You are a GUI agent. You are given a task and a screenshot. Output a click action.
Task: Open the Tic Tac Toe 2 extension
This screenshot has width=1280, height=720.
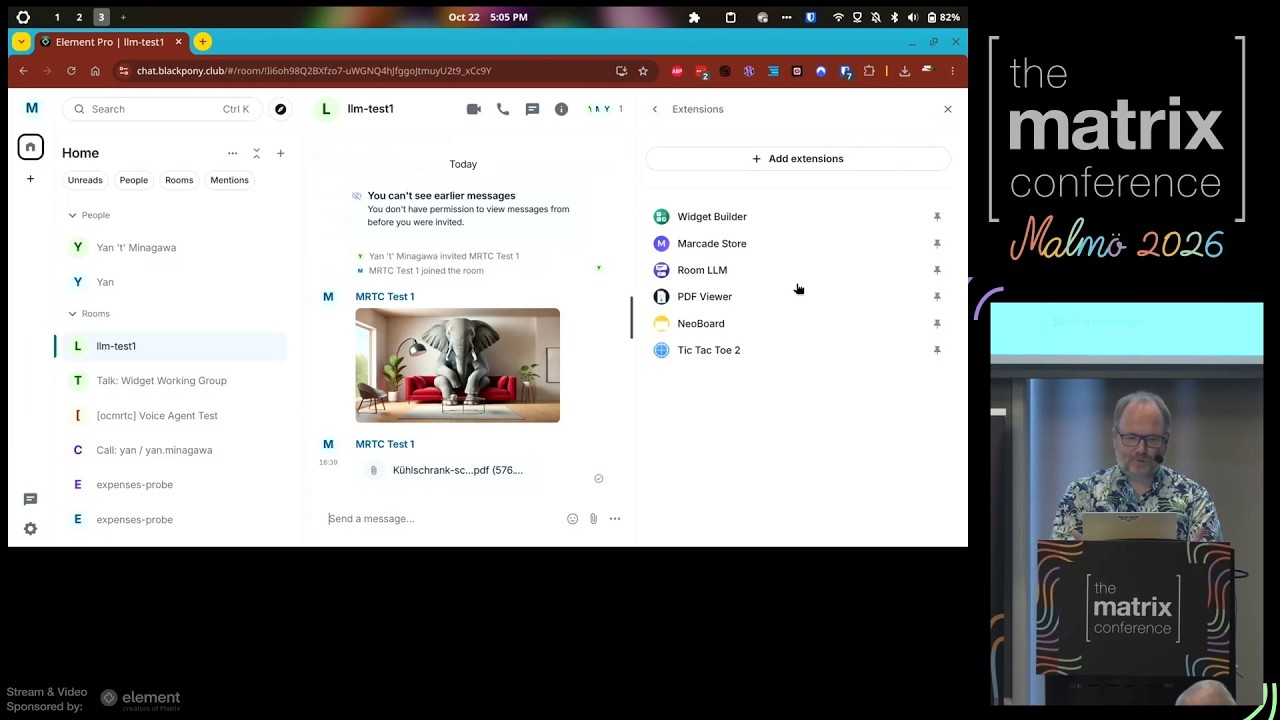(709, 350)
